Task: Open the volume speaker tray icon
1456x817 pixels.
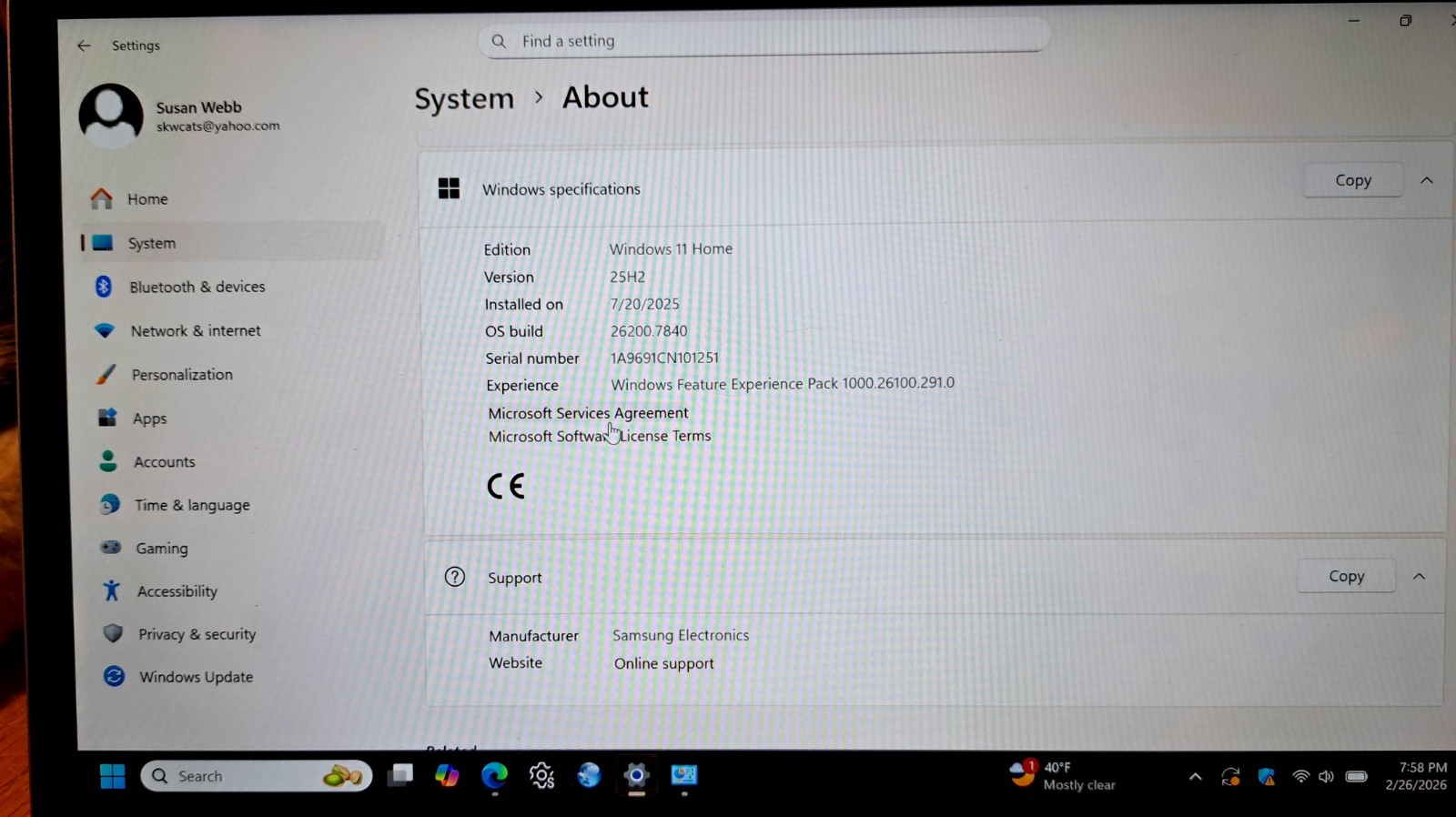Action: point(1326,776)
